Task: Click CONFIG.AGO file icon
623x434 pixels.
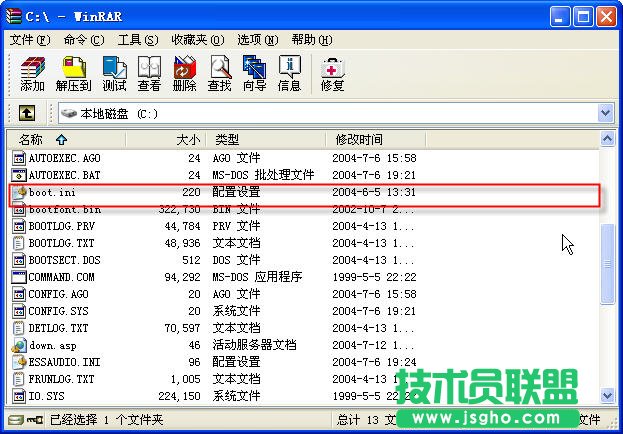Action: (19, 294)
